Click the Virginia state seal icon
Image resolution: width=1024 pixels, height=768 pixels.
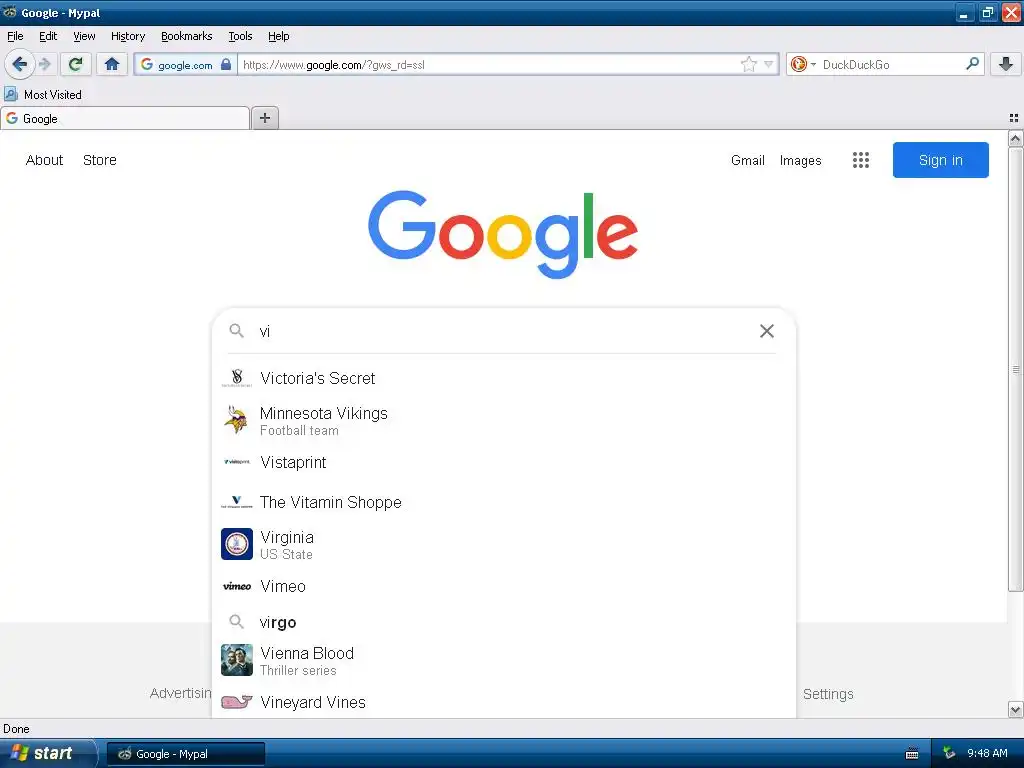click(236, 544)
